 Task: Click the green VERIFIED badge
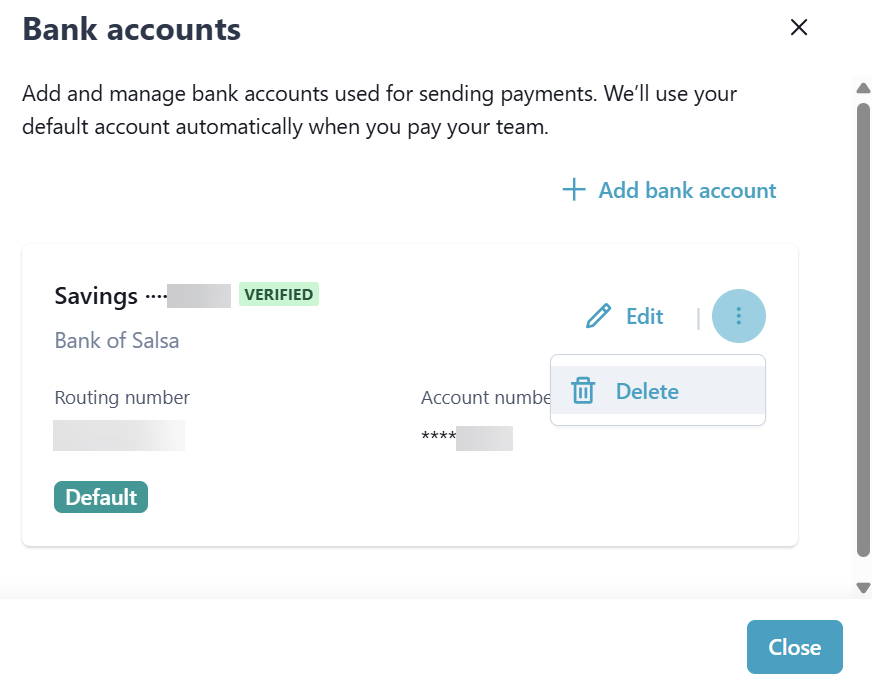click(x=278, y=295)
